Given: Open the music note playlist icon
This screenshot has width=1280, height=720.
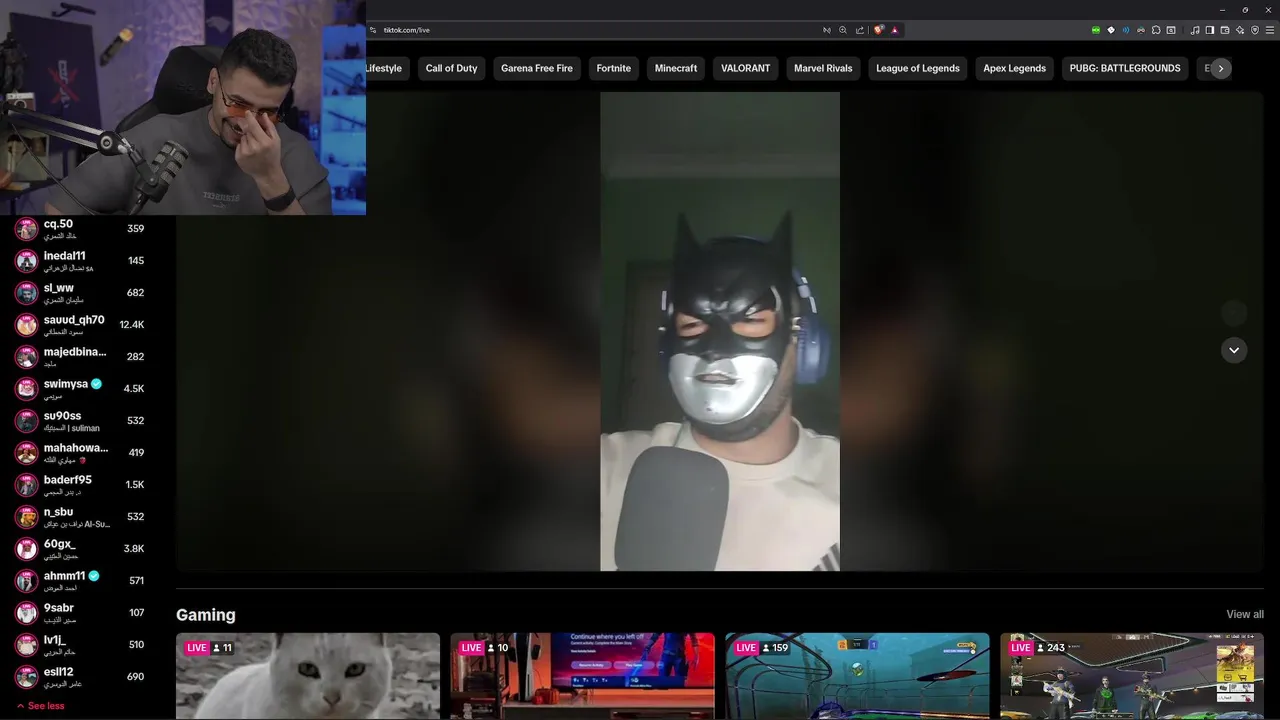Looking at the screenshot, I should pos(1195,30).
